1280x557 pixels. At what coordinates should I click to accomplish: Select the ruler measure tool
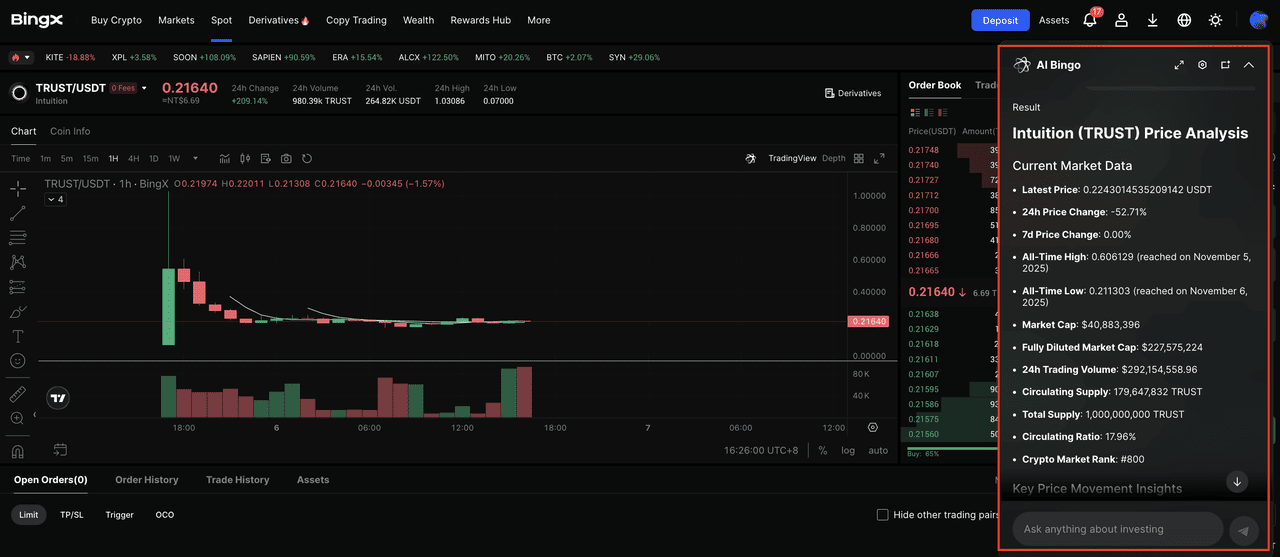pyautogui.click(x=18, y=394)
